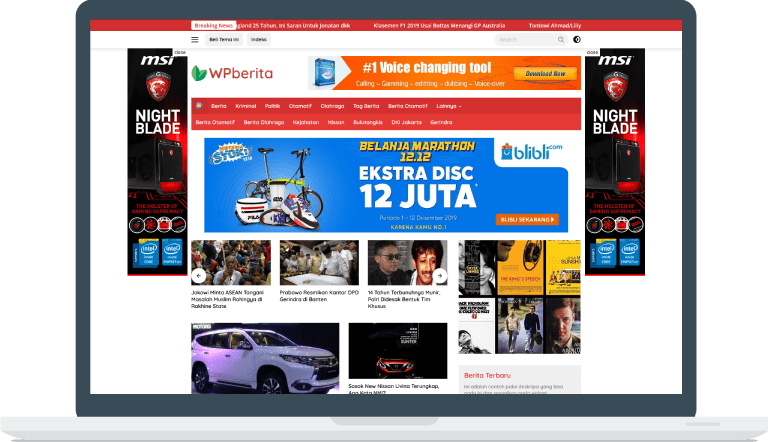Go to next slide in news carousel
This screenshot has width=768, height=442.
[439, 275]
